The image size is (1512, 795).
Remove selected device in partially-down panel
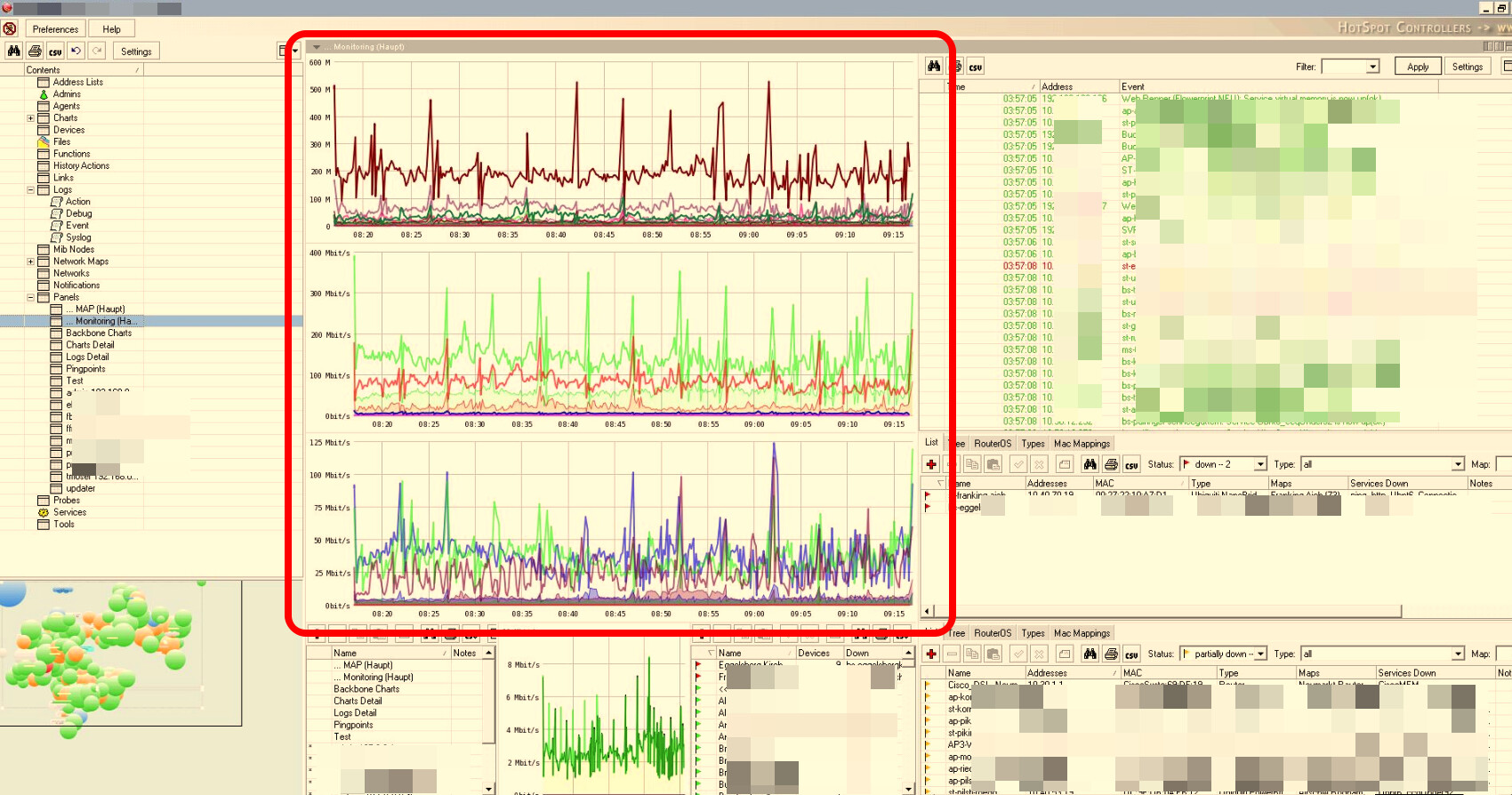(952, 654)
